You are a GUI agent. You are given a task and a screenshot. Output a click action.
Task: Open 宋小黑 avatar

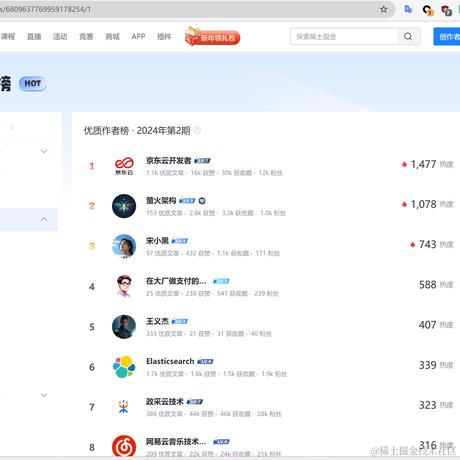(x=124, y=246)
